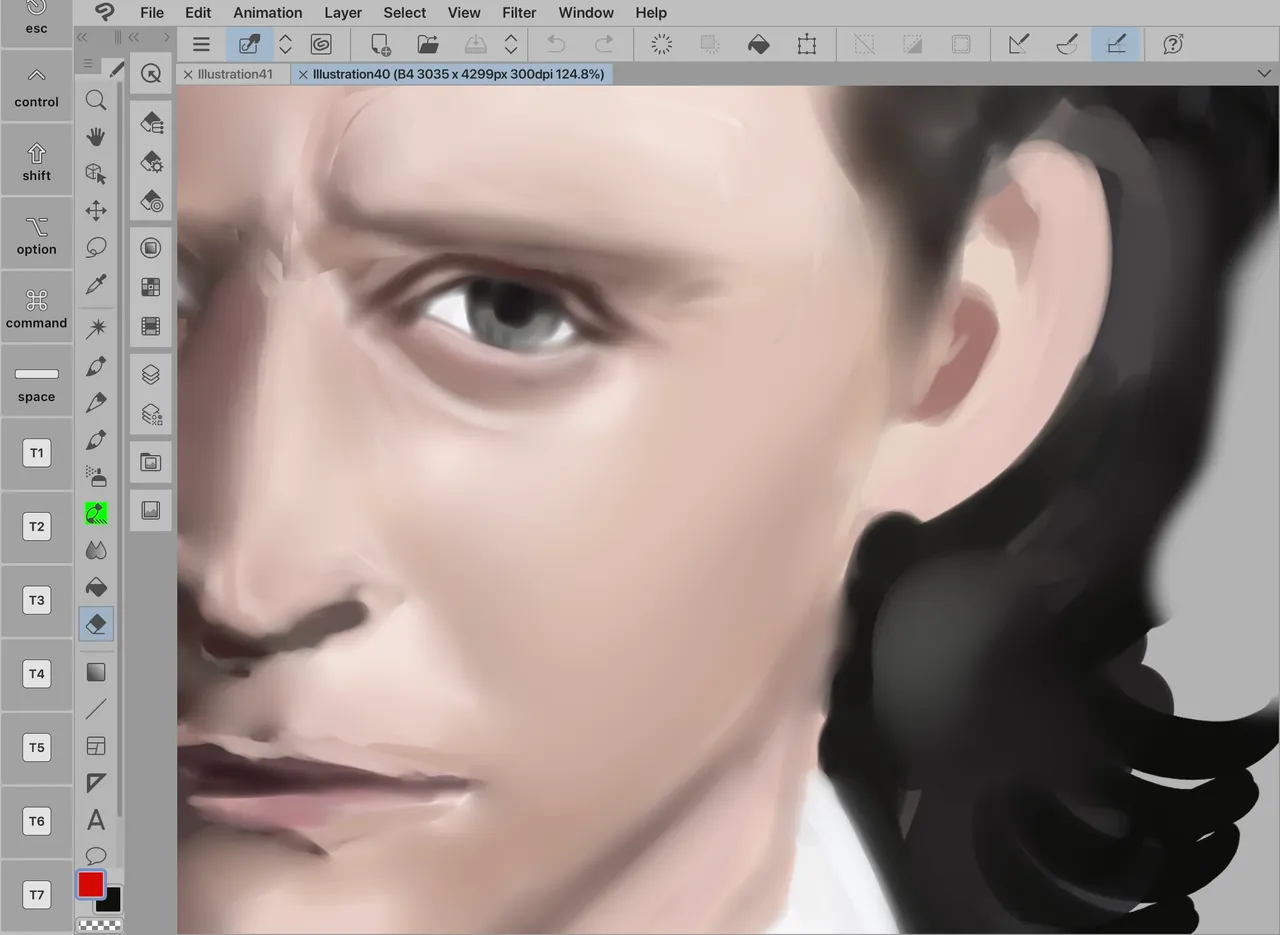Select the Text tool
The height and width of the screenshot is (935, 1280).
click(96, 820)
